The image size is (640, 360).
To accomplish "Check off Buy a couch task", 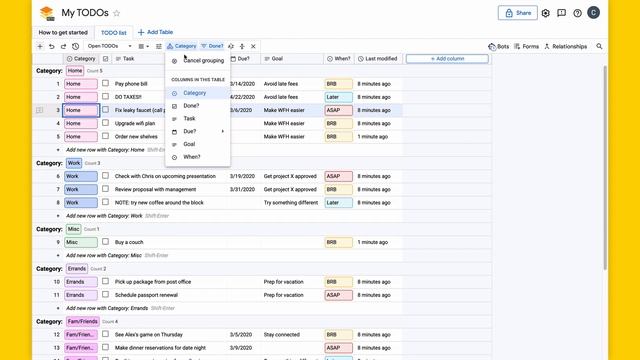I will point(105,242).
